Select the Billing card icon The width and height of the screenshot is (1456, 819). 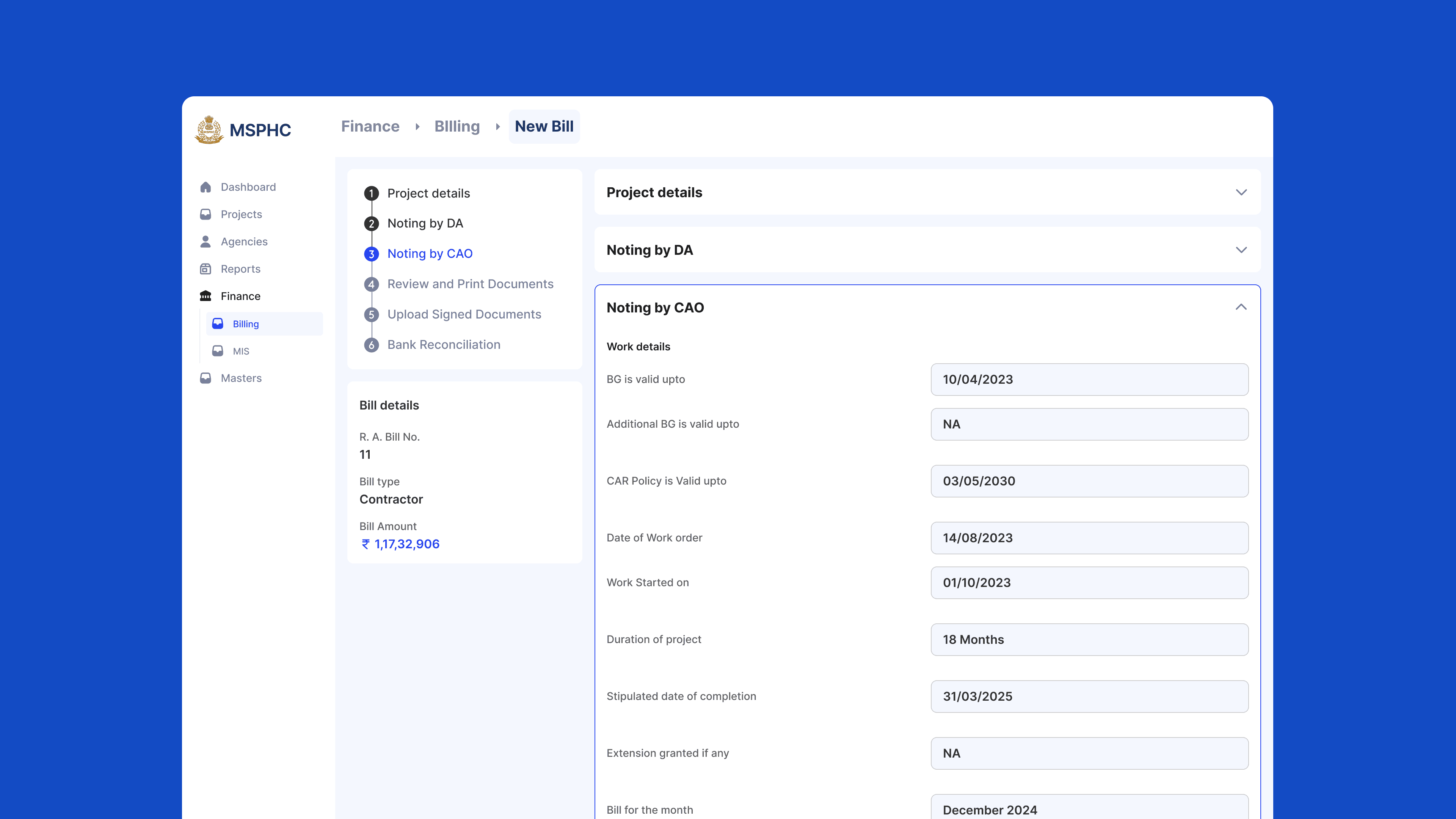coord(218,323)
